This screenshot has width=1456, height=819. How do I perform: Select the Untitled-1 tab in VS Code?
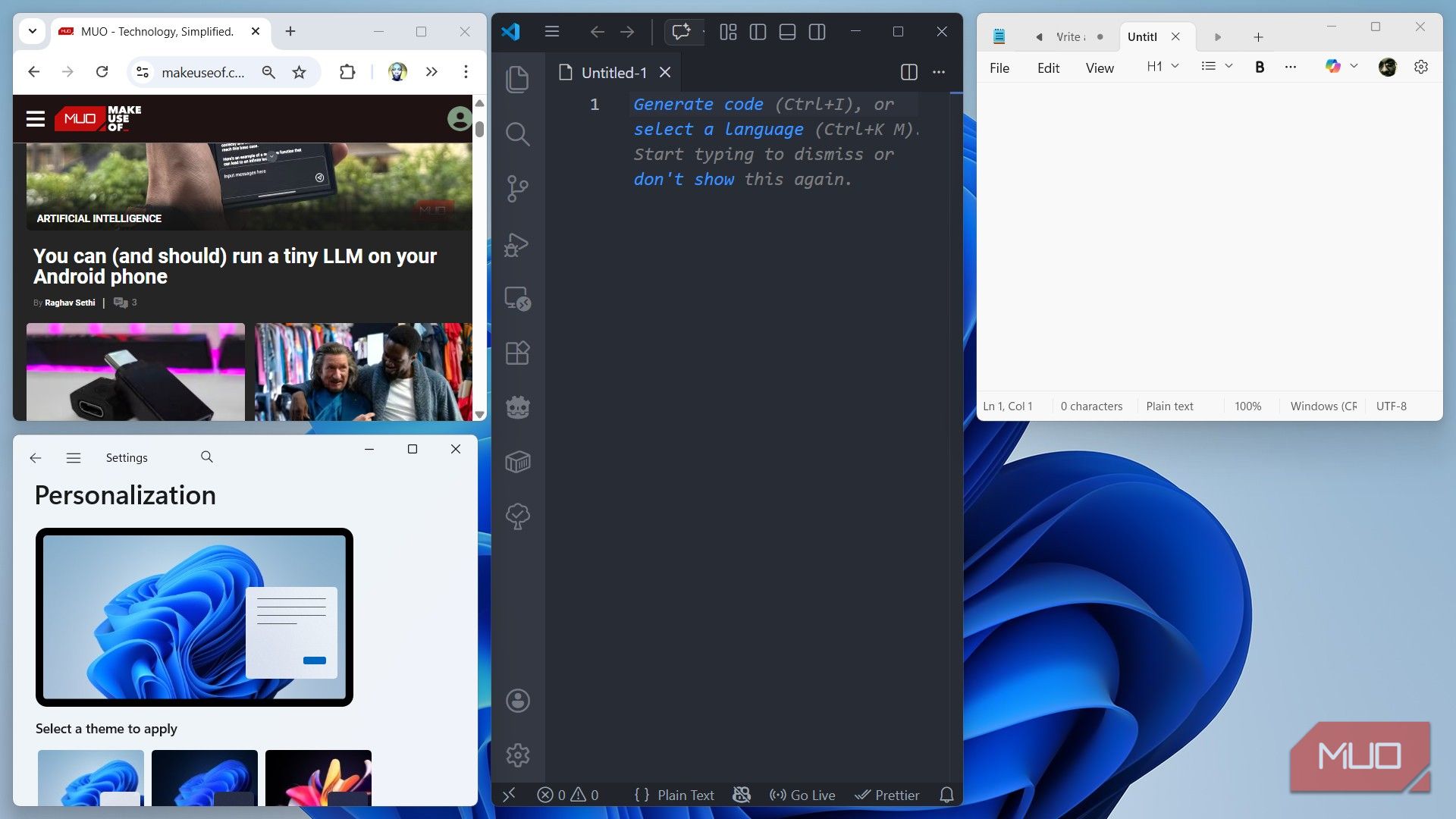click(x=613, y=73)
